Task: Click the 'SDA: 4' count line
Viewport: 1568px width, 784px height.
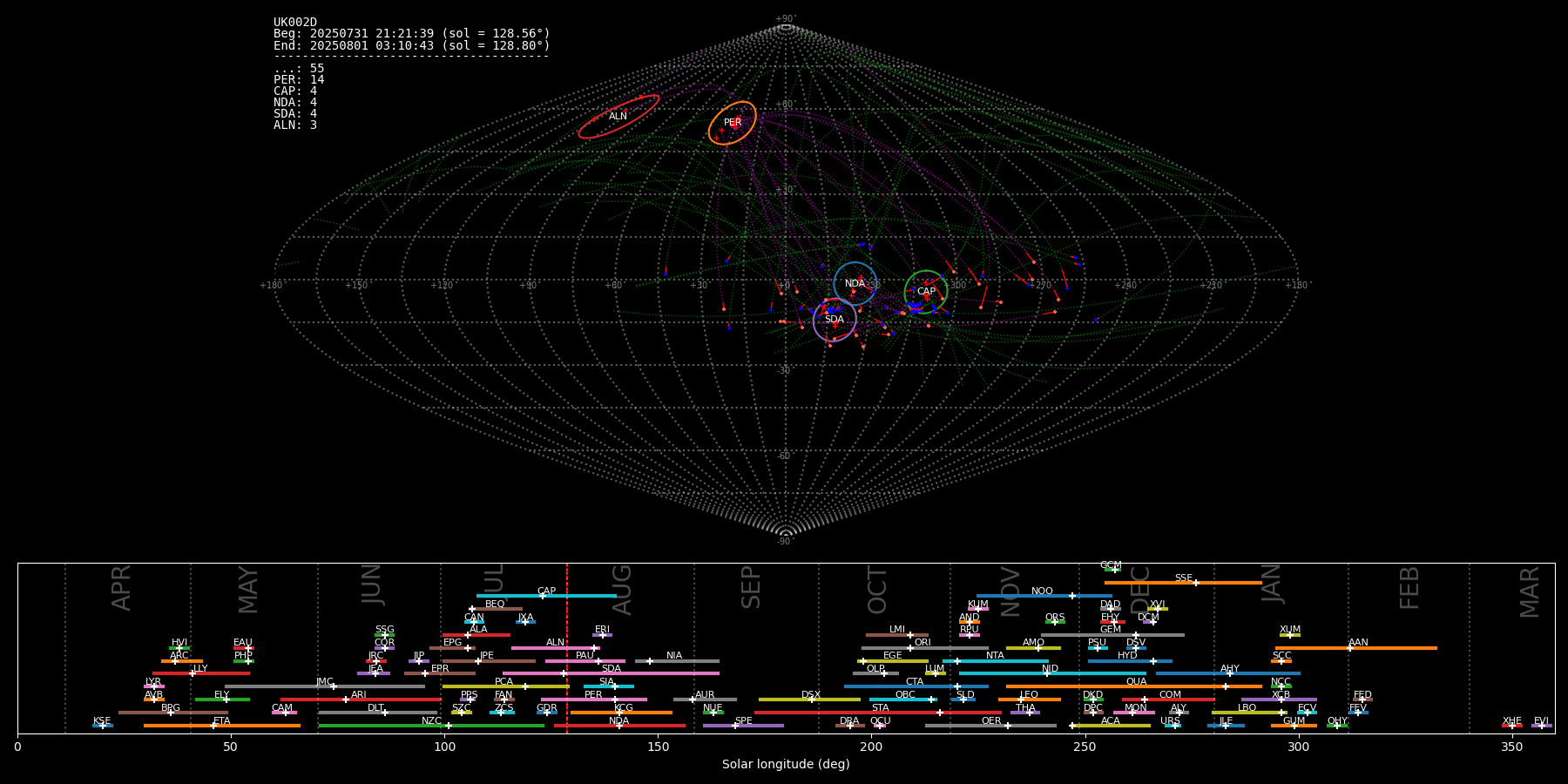Action: [295, 113]
